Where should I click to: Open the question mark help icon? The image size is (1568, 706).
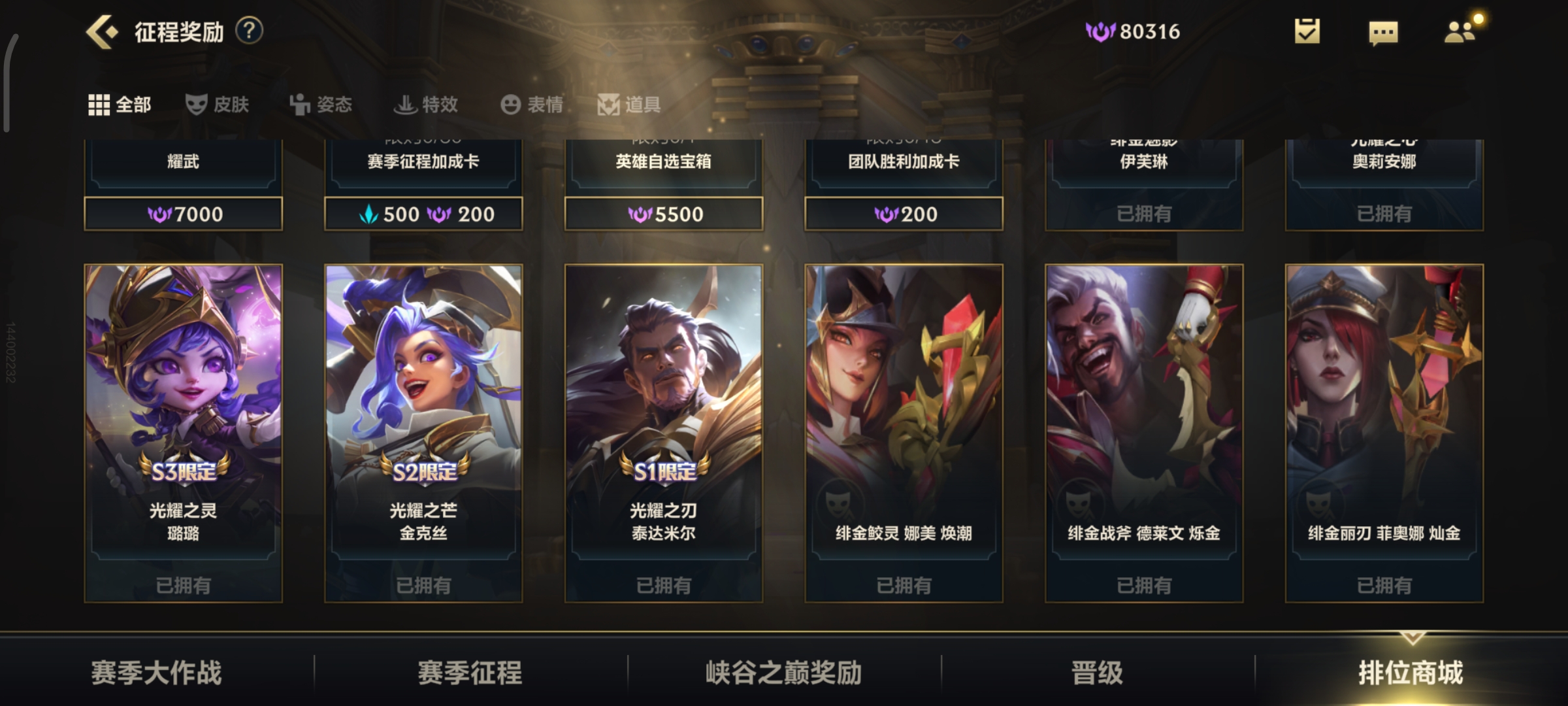click(x=249, y=31)
